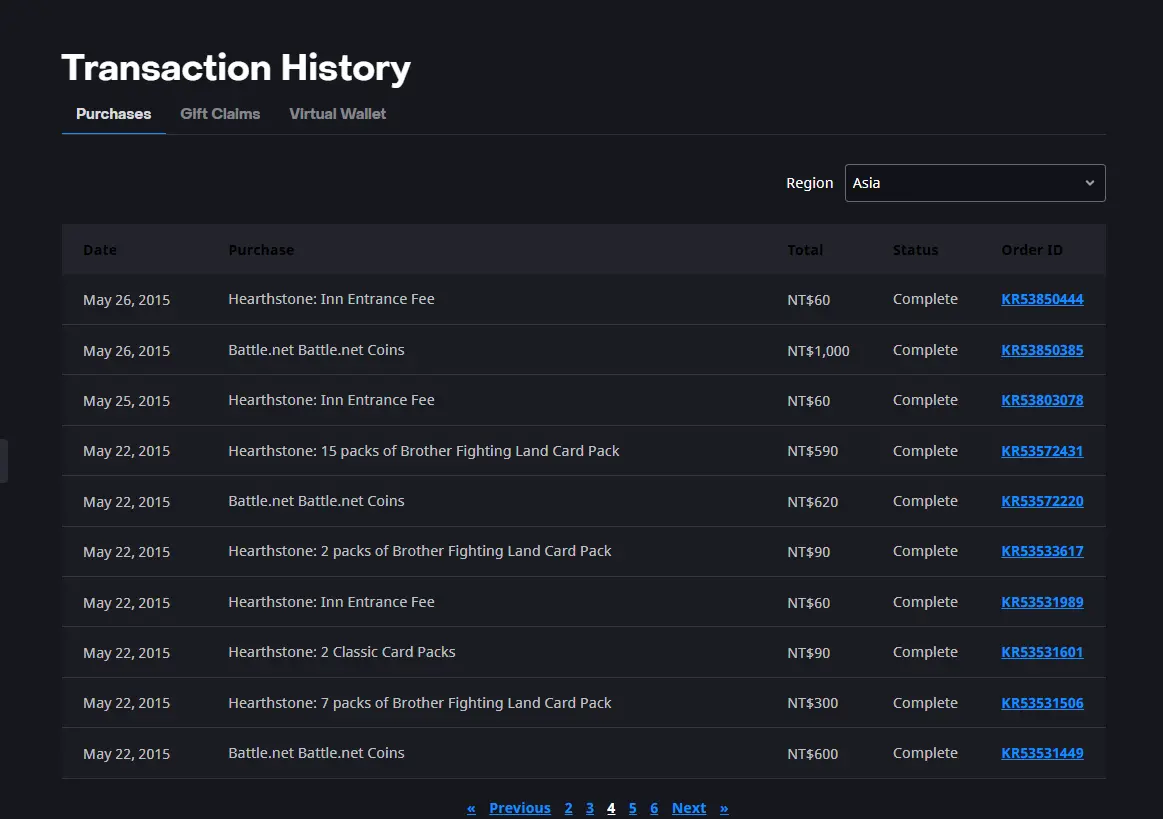Go to the first page with « link
Viewport: 1163px width, 819px height.
pos(471,808)
